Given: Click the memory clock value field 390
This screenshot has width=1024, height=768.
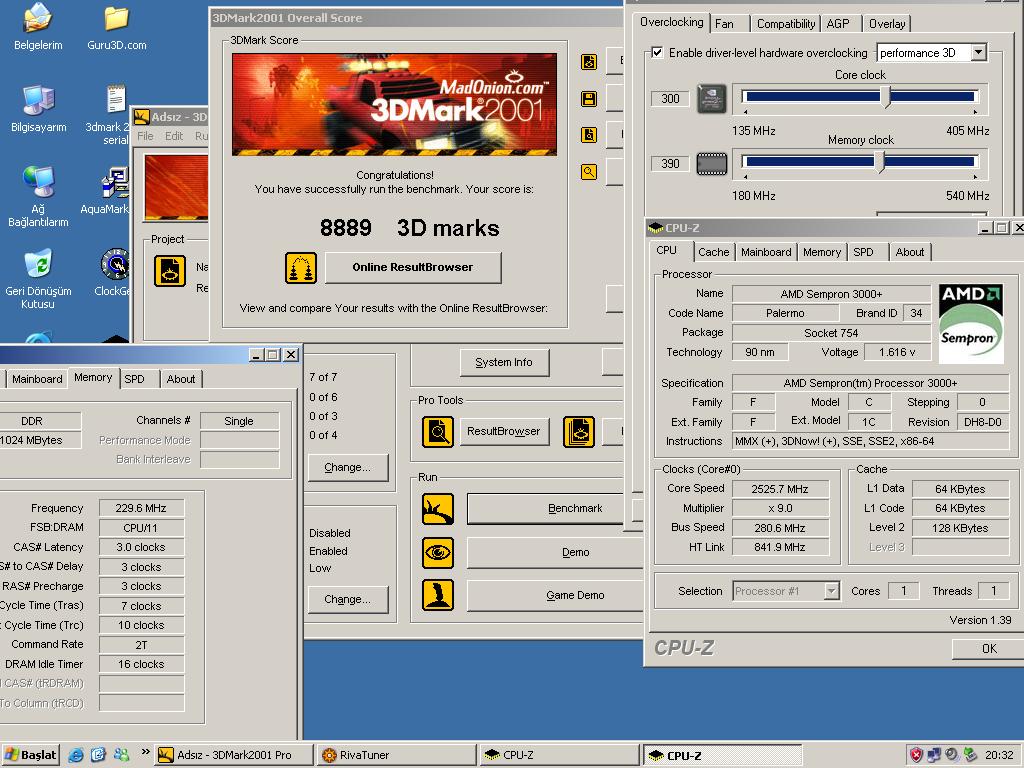Looking at the screenshot, I should (670, 163).
